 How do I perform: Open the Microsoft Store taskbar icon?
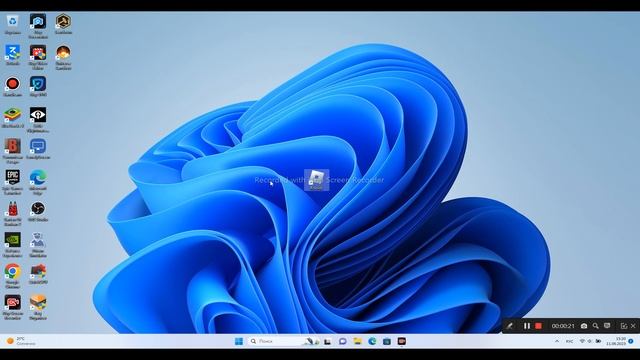(x=387, y=341)
